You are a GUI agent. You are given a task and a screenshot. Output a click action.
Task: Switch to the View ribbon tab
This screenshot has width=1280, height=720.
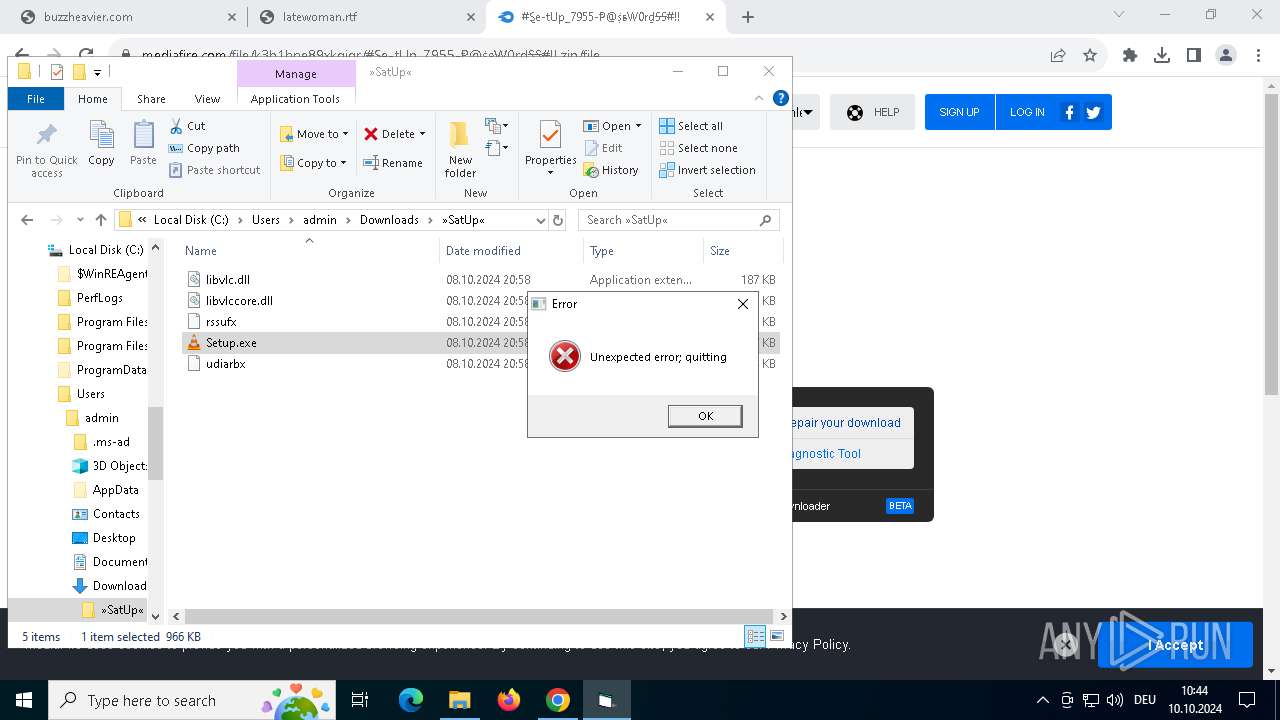[x=207, y=98]
